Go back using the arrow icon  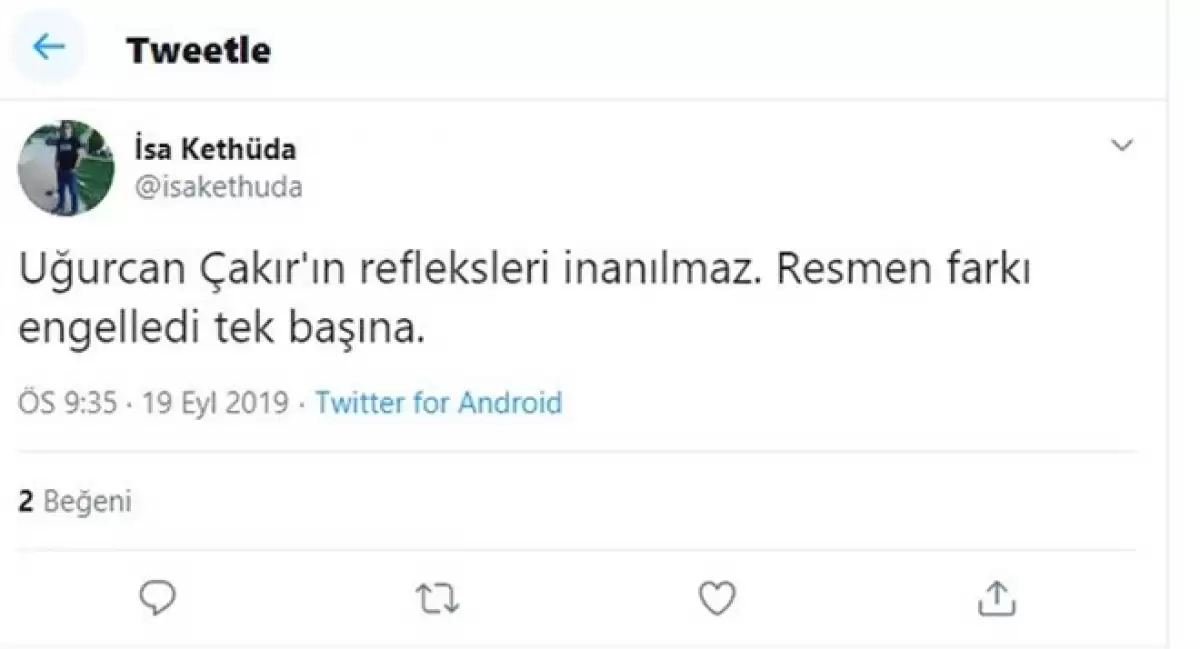pos(48,47)
